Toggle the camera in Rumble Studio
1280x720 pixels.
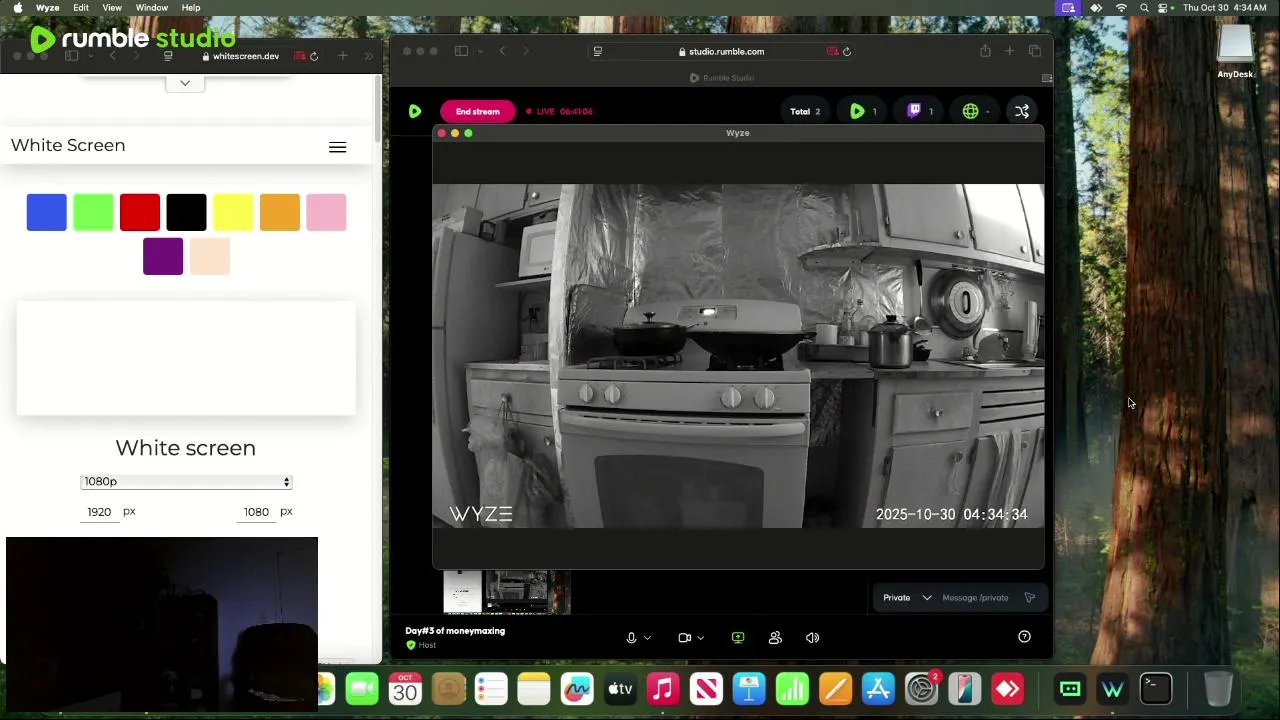[685, 638]
